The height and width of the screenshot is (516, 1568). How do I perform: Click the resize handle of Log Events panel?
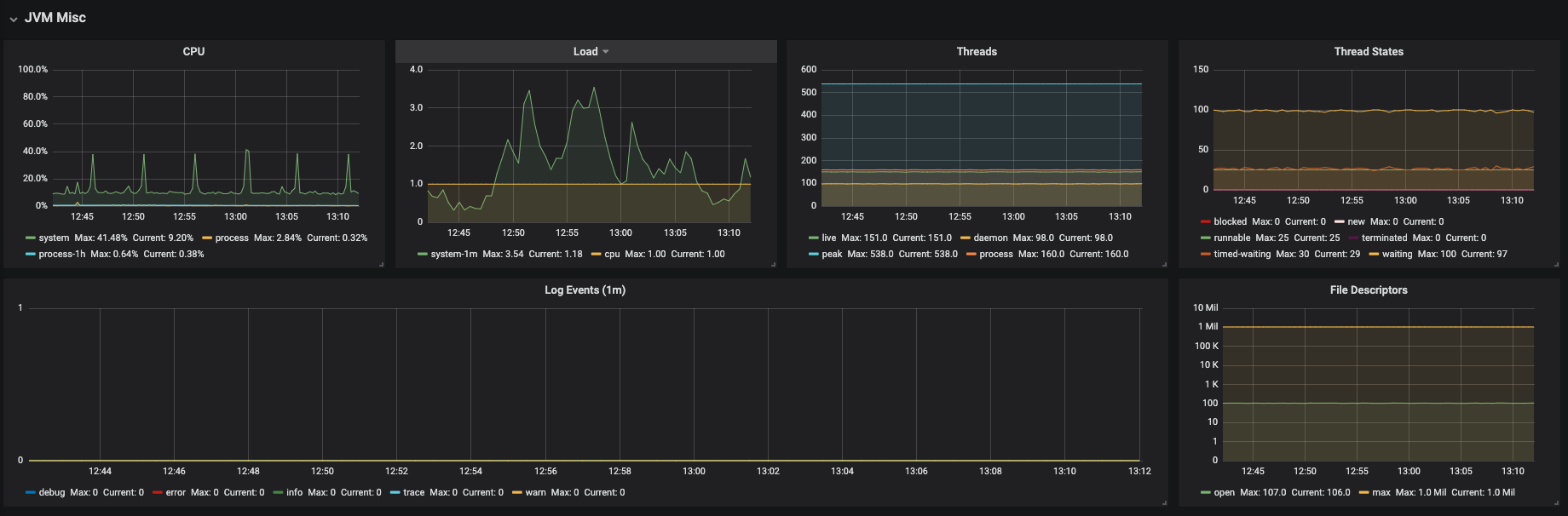click(x=1164, y=502)
